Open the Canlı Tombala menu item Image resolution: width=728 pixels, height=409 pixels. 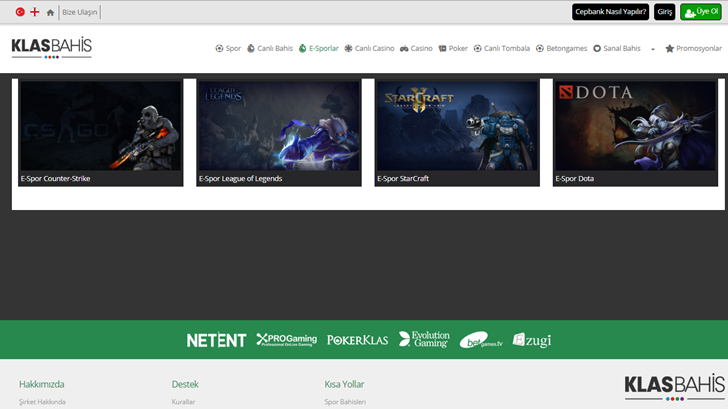point(507,48)
